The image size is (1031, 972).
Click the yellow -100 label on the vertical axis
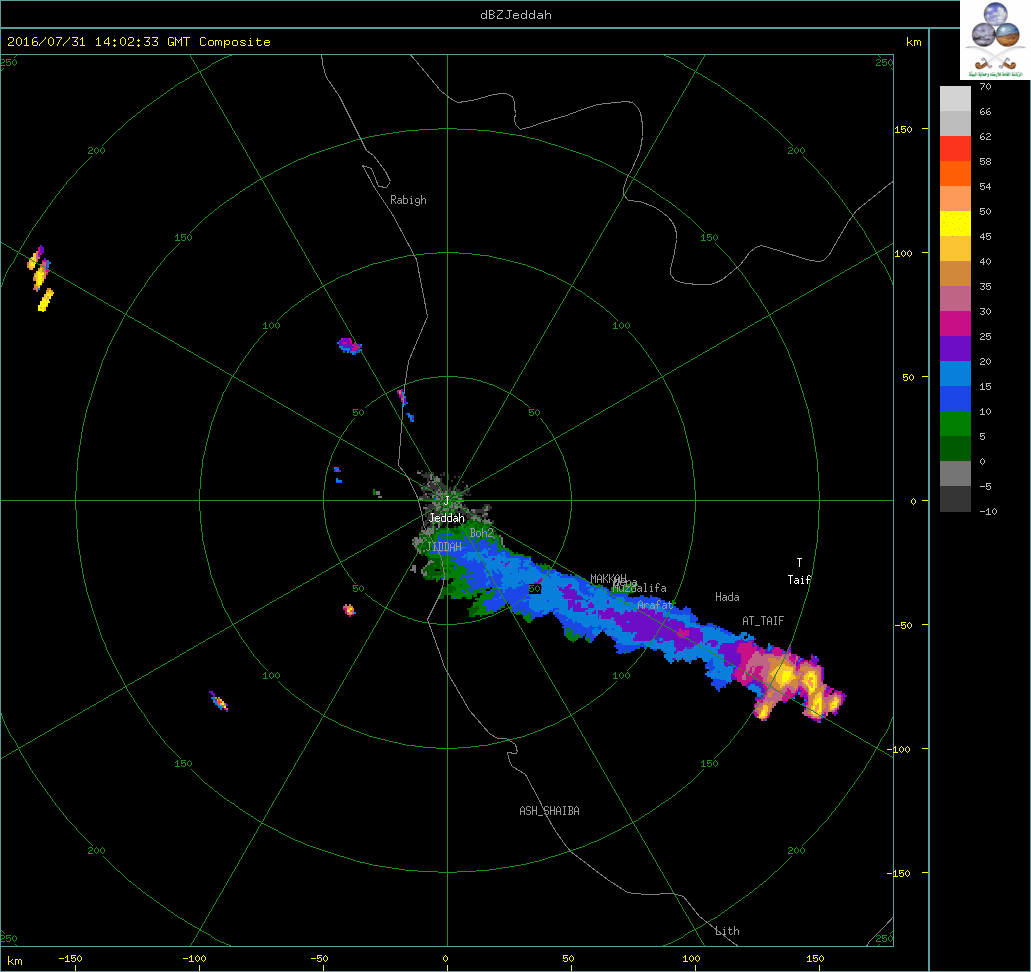[898, 749]
